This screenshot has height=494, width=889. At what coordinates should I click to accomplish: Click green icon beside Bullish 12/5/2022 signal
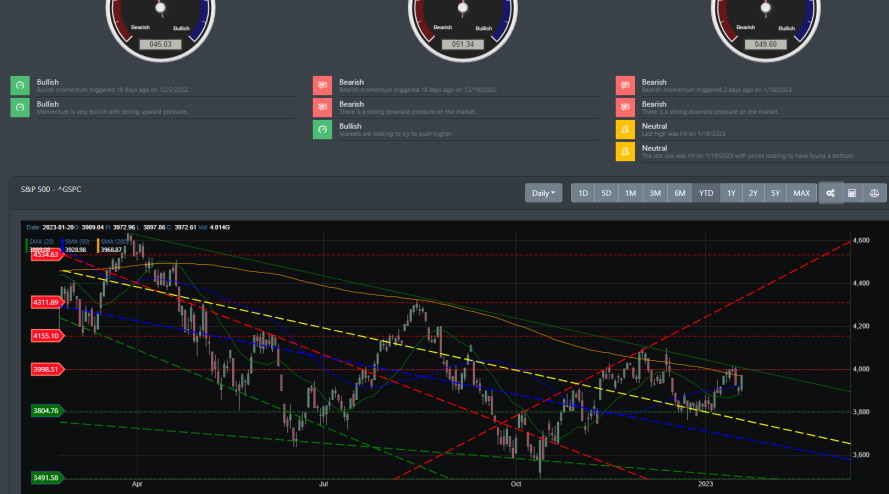coord(20,85)
